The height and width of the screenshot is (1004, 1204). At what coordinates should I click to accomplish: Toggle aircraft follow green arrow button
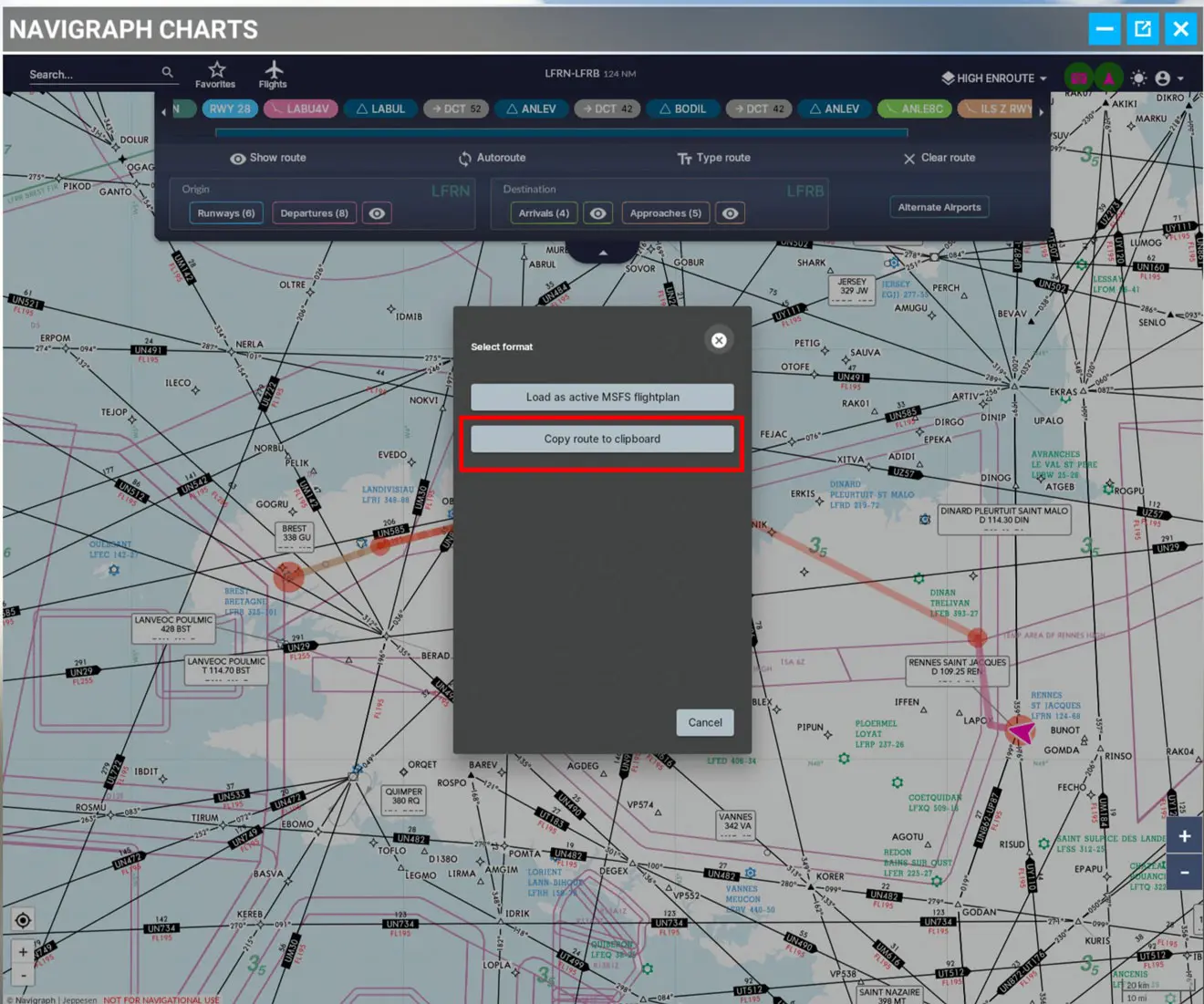pyautogui.click(x=1108, y=78)
